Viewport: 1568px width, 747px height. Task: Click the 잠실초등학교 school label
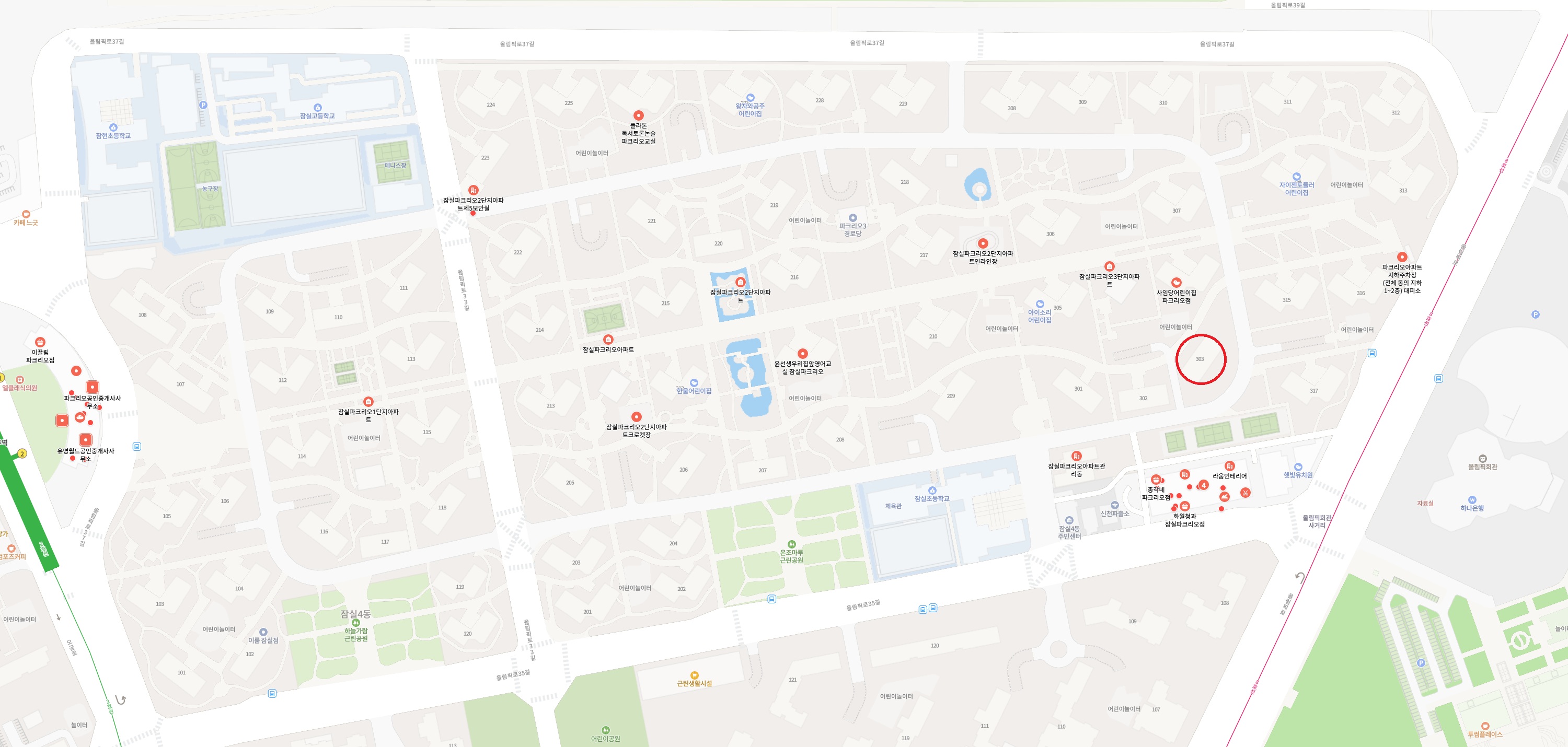pyautogui.click(x=931, y=499)
